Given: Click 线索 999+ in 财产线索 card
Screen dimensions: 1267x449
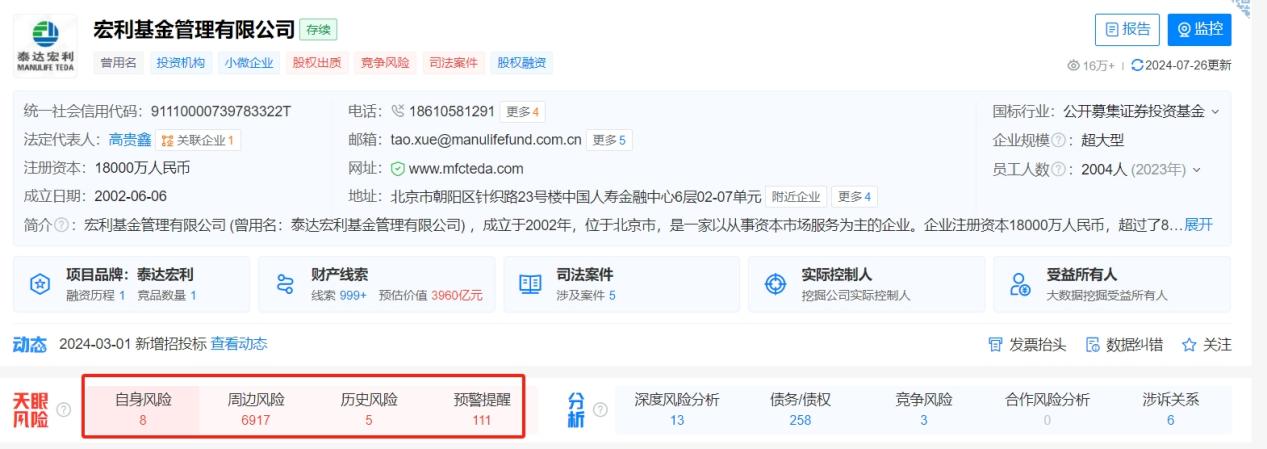Looking at the screenshot, I should click(x=339, y=295).
